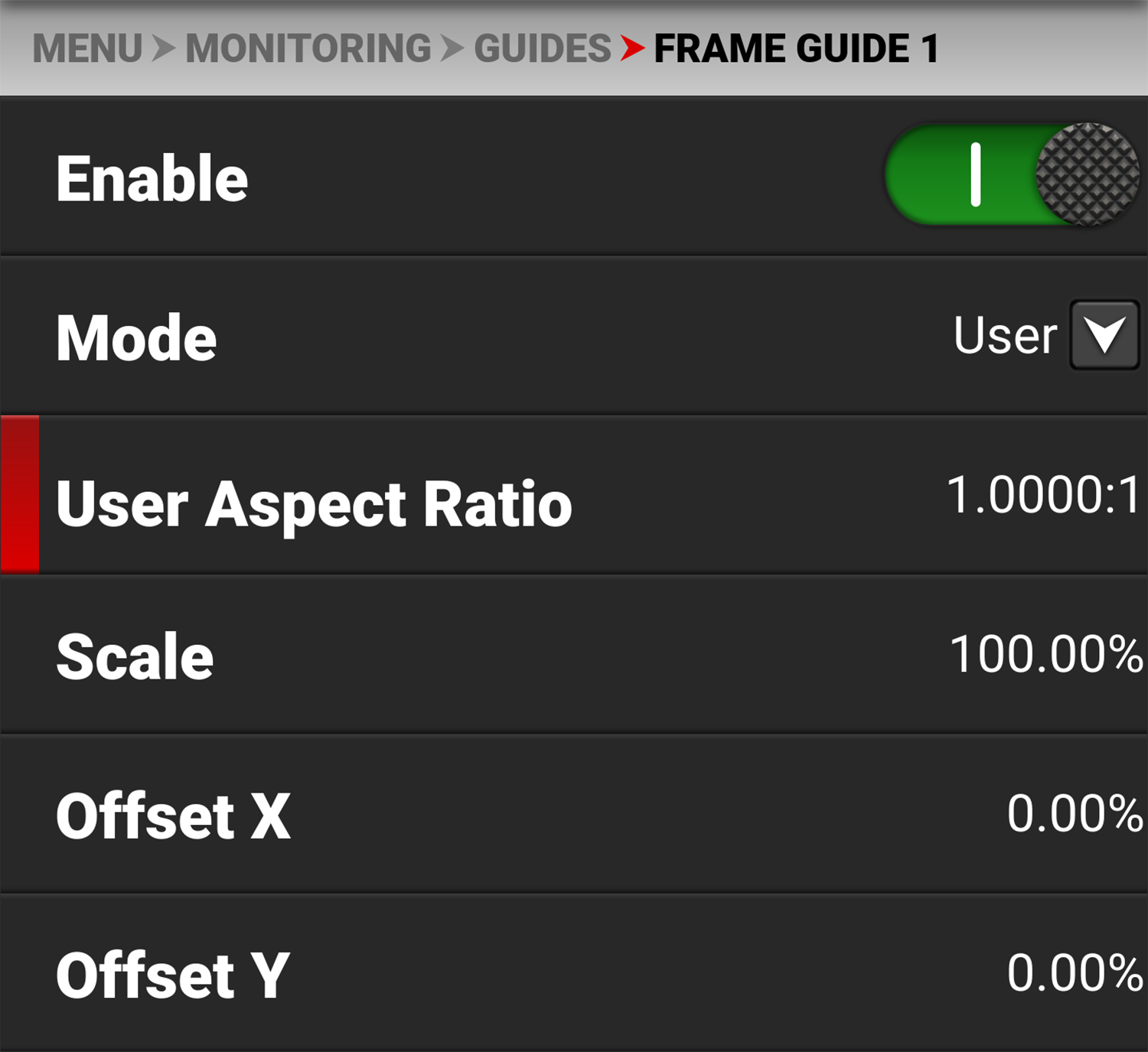
Task: Edit the Offset Y 0.00% value
Action: (x=1075, y=973)
